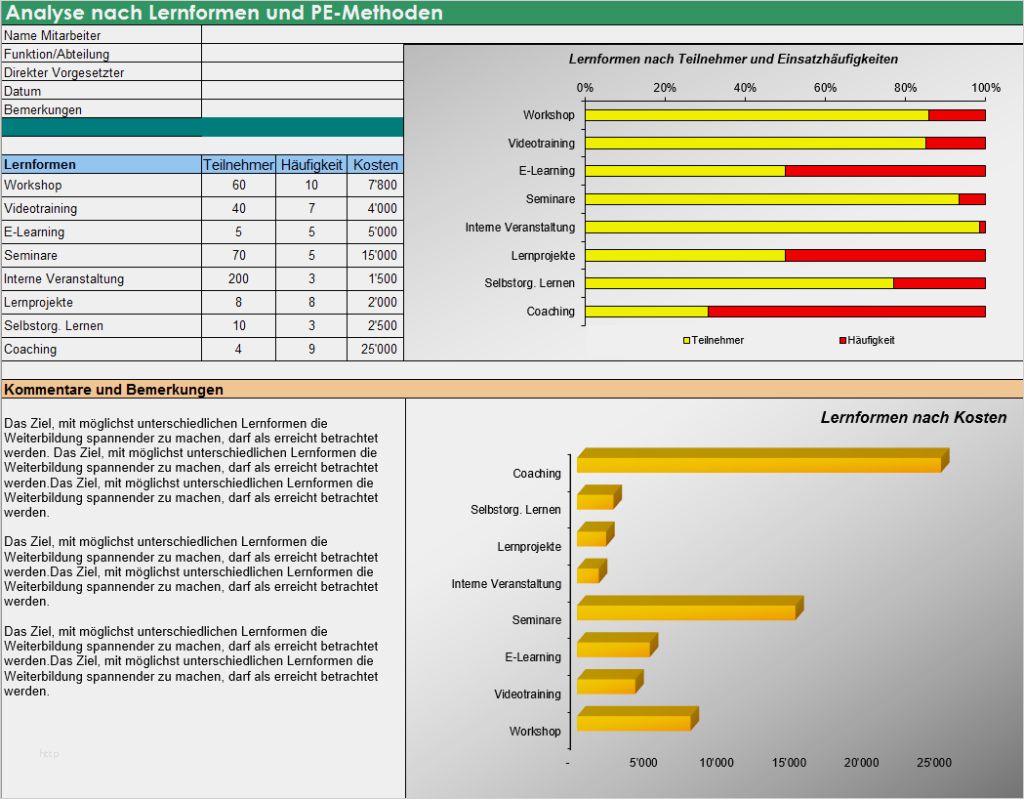Select the Häufigkeit column header

click(311, 164)
